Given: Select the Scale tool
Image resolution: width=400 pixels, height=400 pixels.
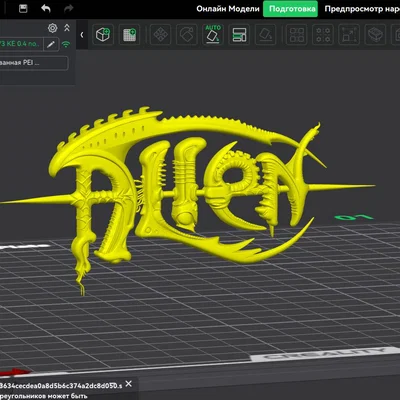Looking at the screenshot, I should pos(349,35).
